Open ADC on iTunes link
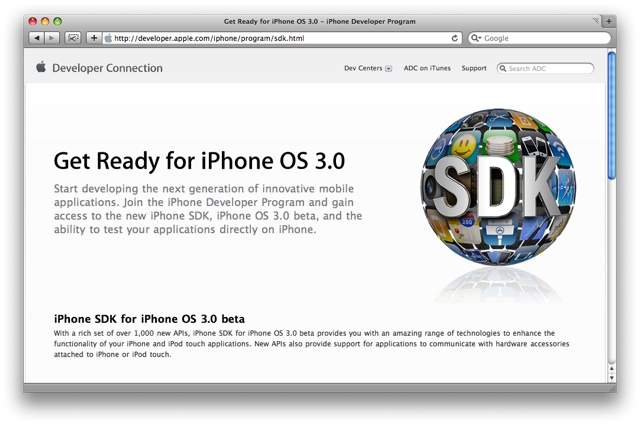 (427, 68)
